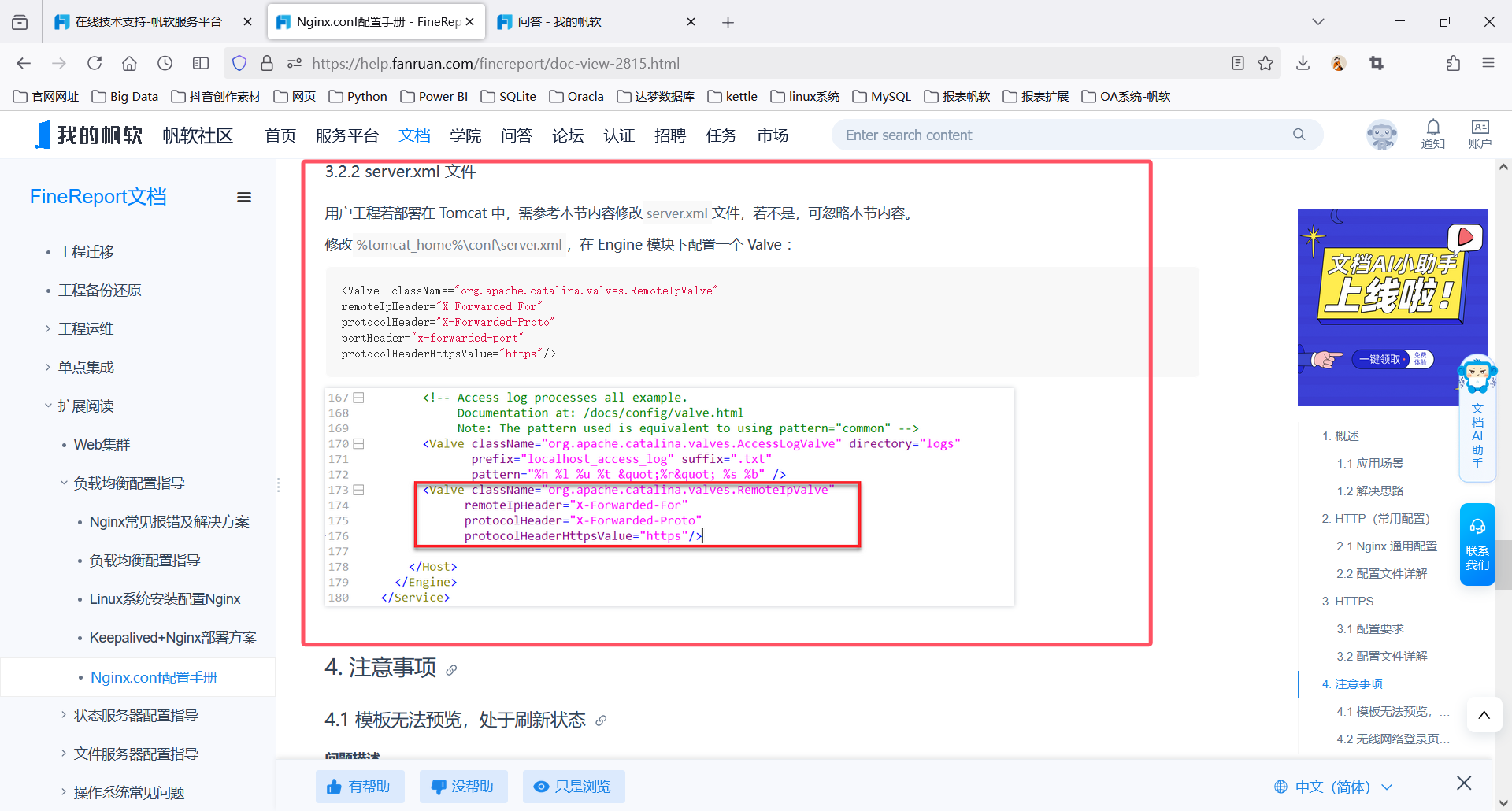Collapse the 负载均衡配置指导 section
This screenshot has width=1512, height=811.
click(x=64, y=483)
